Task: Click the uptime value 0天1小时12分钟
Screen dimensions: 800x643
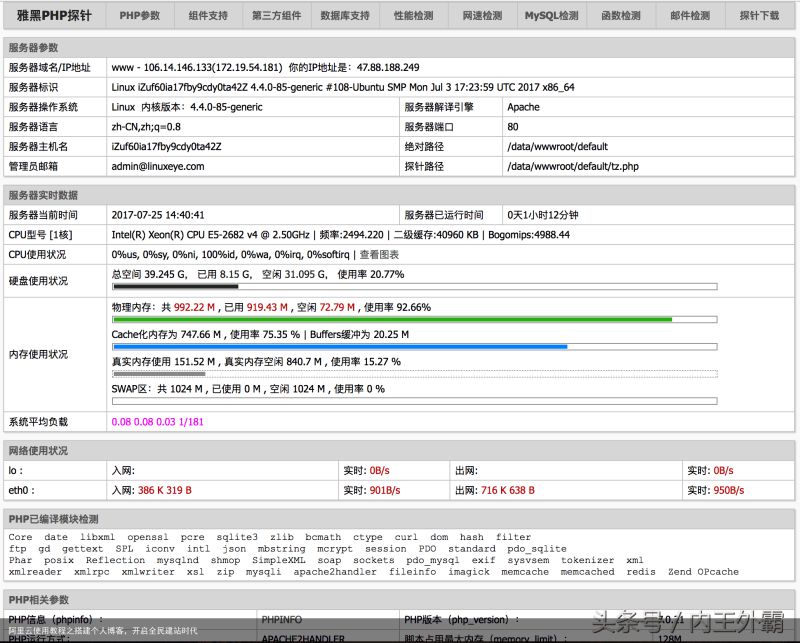Action: point(543,215)
